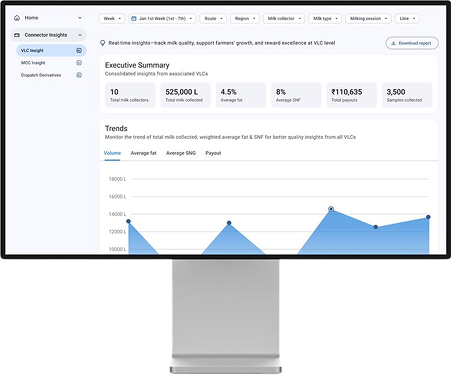Expand the Home chevron in sidebar
The width and height of the screenshot is (452, 375).
(80, 18)
